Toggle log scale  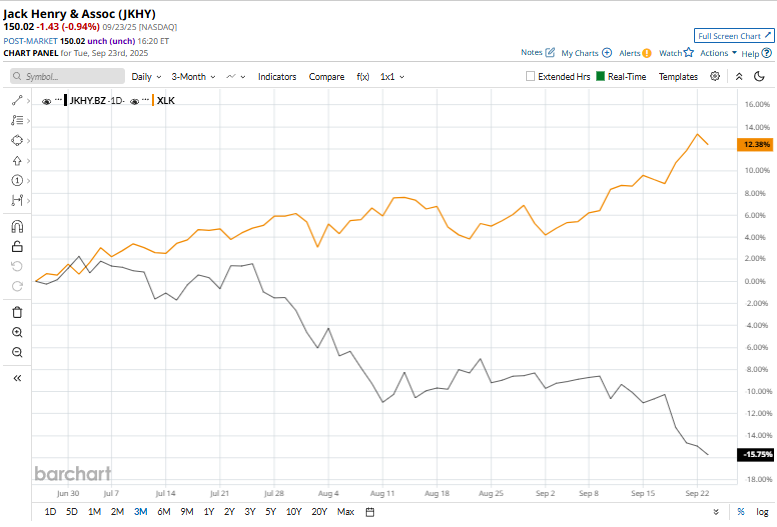point(762,512)
